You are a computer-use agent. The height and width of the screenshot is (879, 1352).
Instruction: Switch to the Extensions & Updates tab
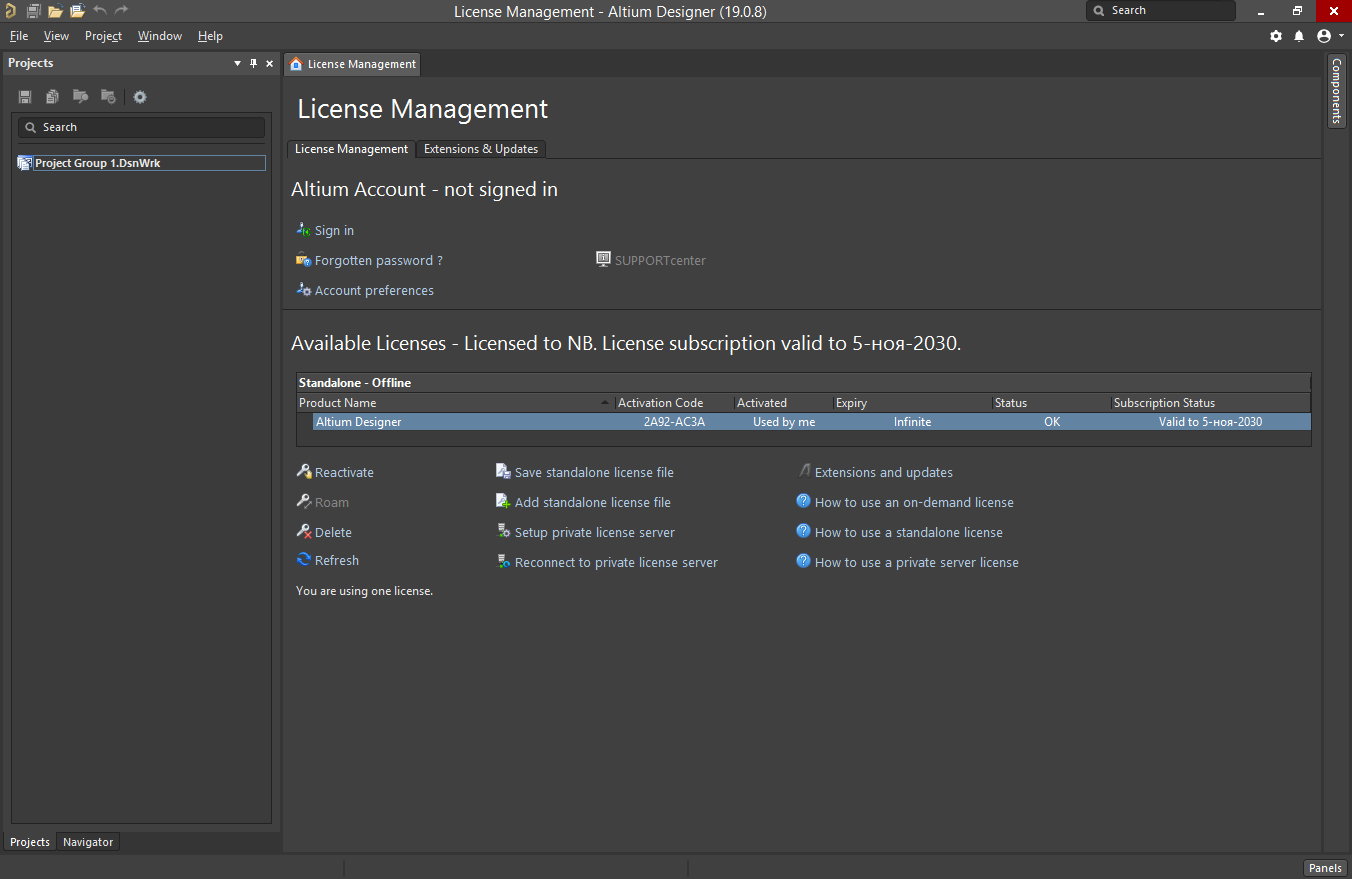click(x=481, y=148)
